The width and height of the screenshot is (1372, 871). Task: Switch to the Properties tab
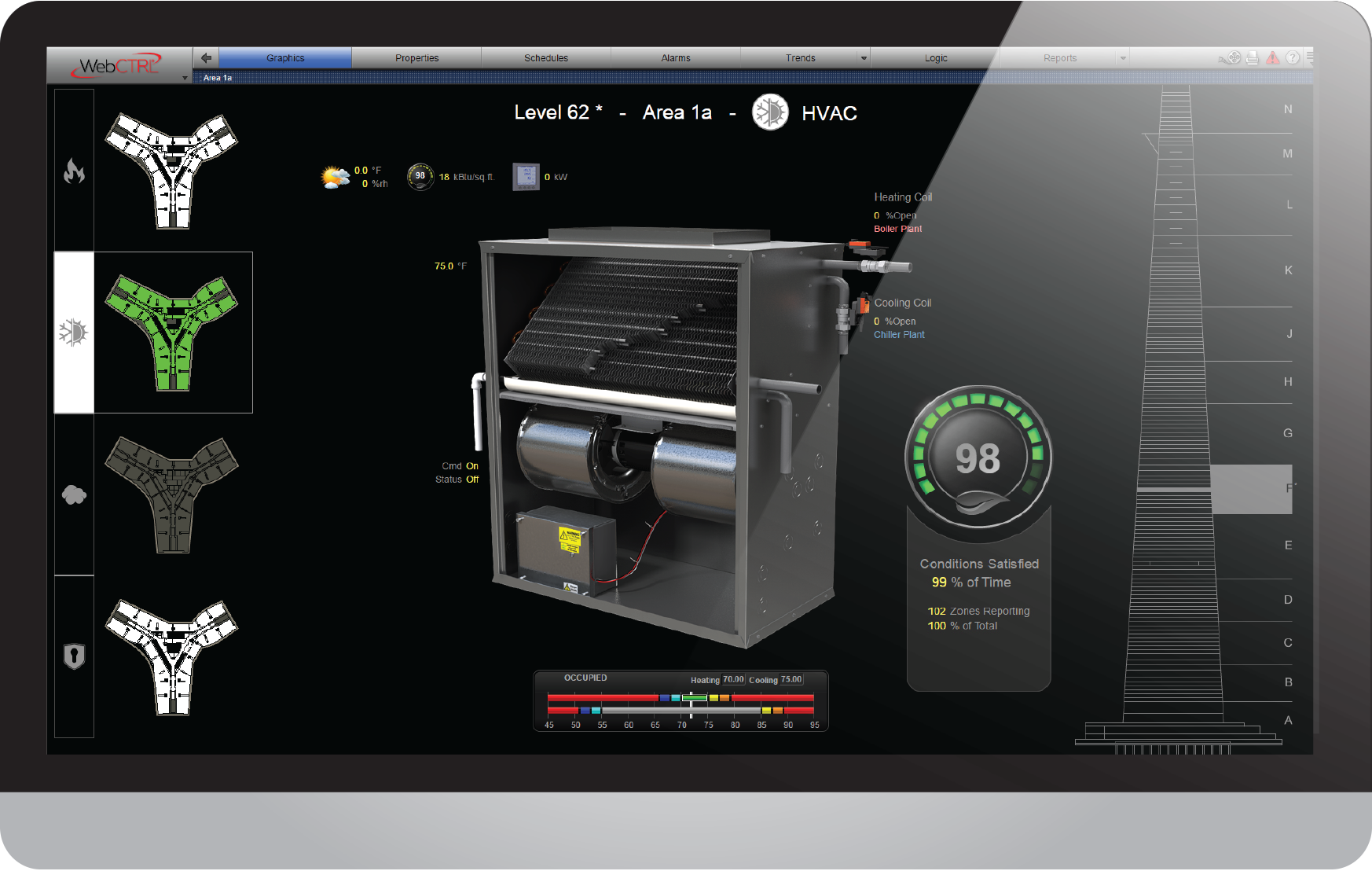[x=416, y=58]
